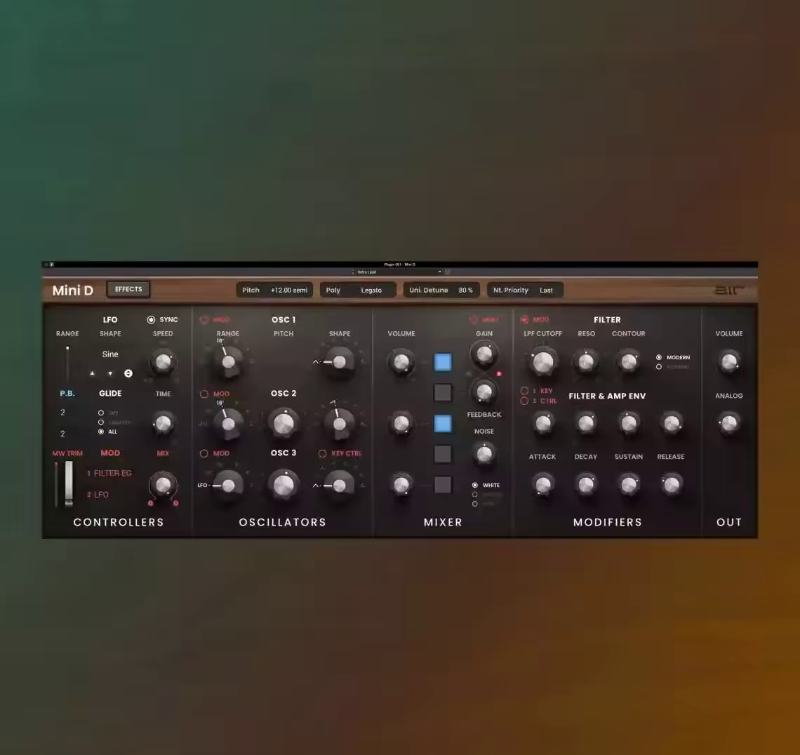Click the MOD Mix knob

tap(163, 485)
